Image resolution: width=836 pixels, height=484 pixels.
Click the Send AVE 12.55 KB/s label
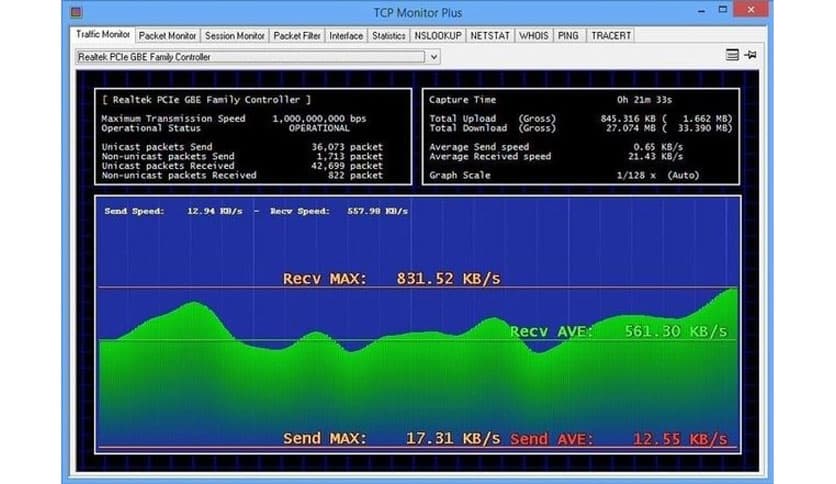click(618, 439)
